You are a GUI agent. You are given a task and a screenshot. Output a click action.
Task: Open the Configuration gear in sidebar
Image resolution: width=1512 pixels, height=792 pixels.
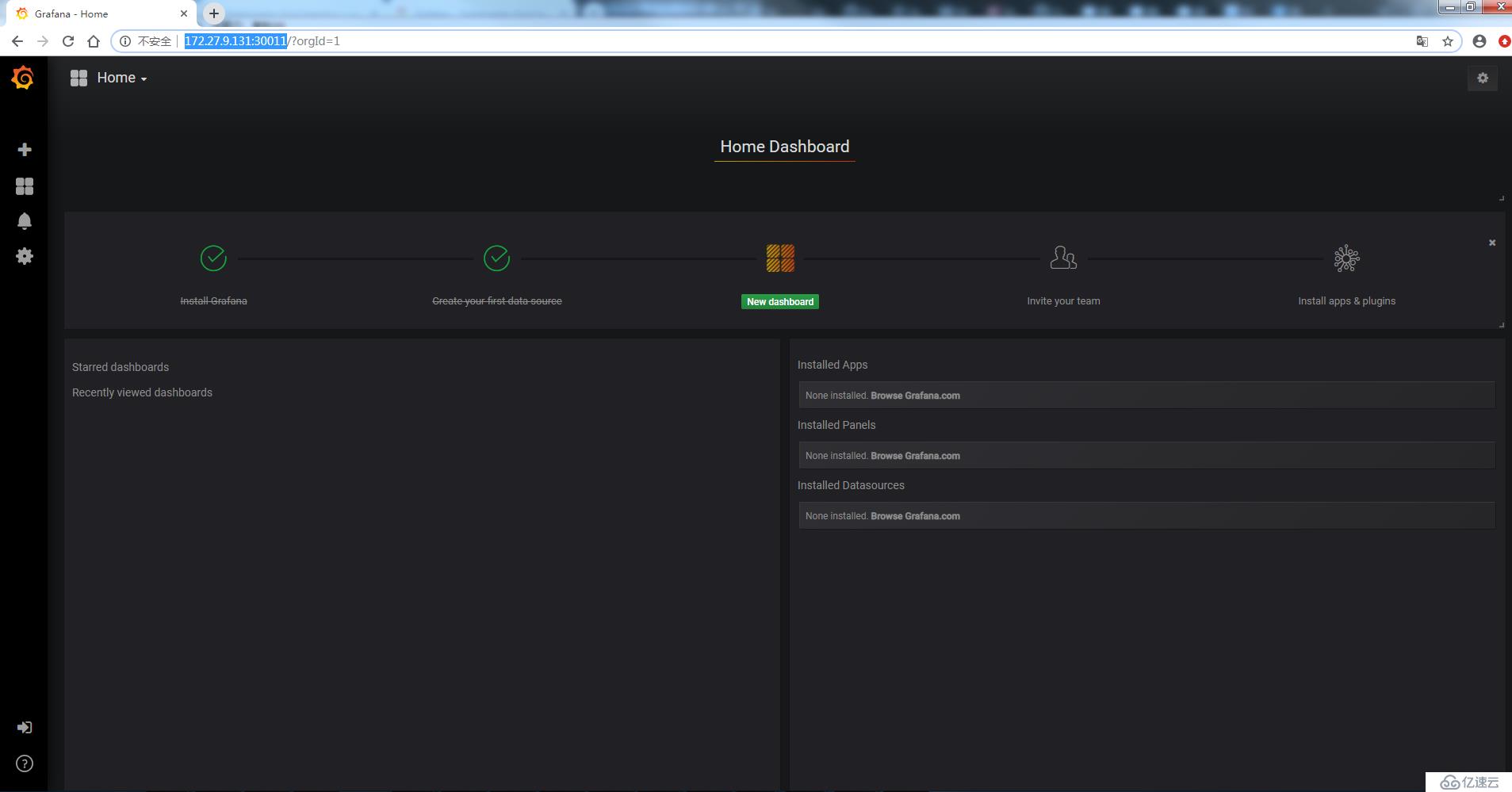[25, 256]
